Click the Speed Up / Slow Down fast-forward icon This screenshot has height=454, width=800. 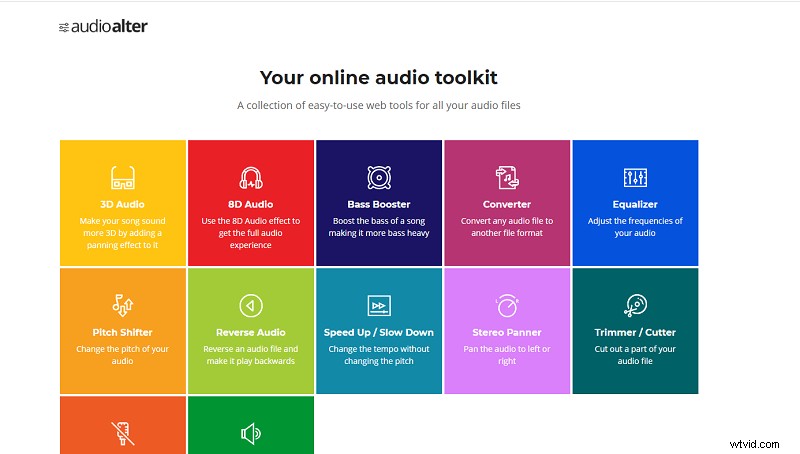coord(378,305)
